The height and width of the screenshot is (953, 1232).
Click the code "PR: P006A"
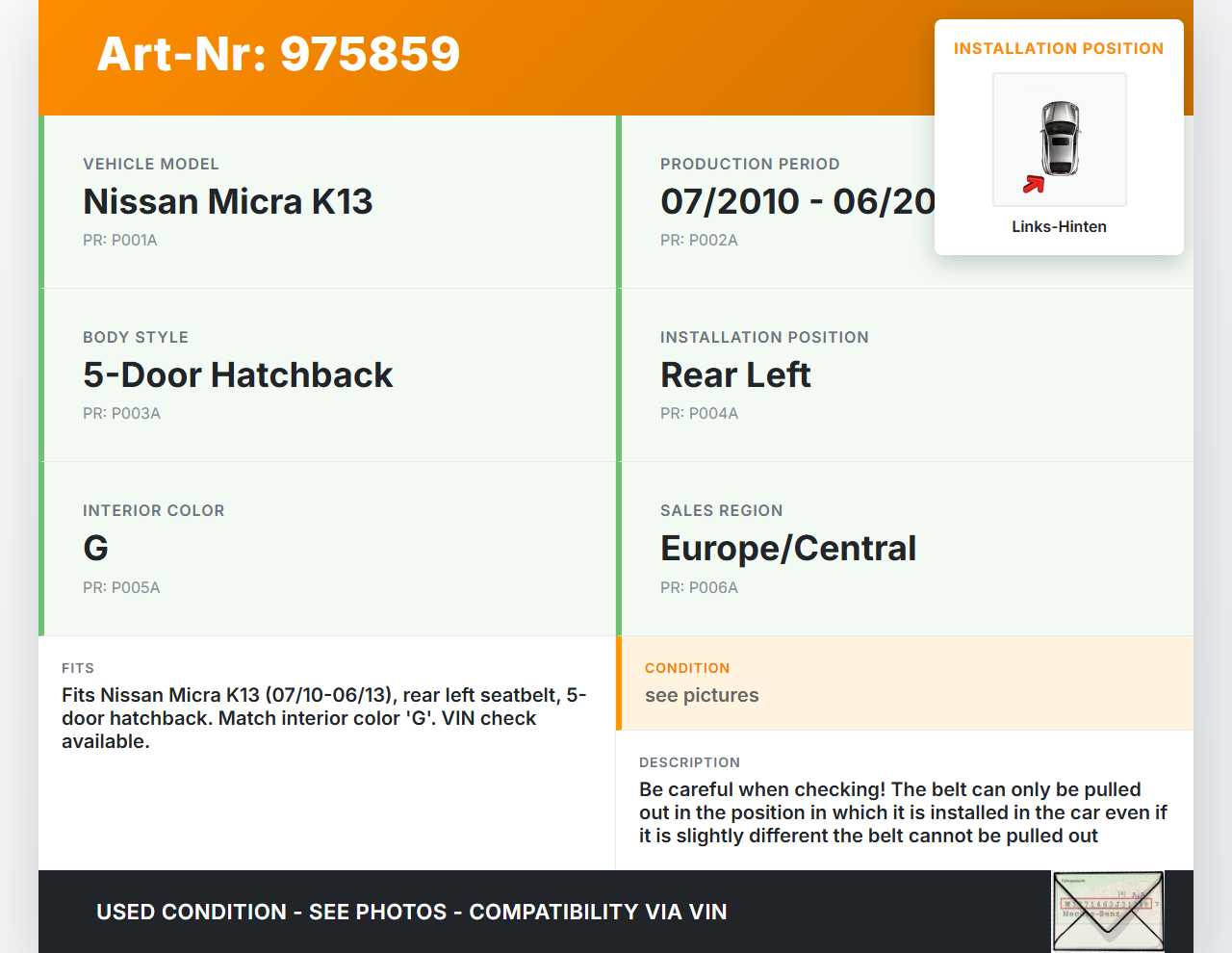pyautogui.click(x=699, y=587)
